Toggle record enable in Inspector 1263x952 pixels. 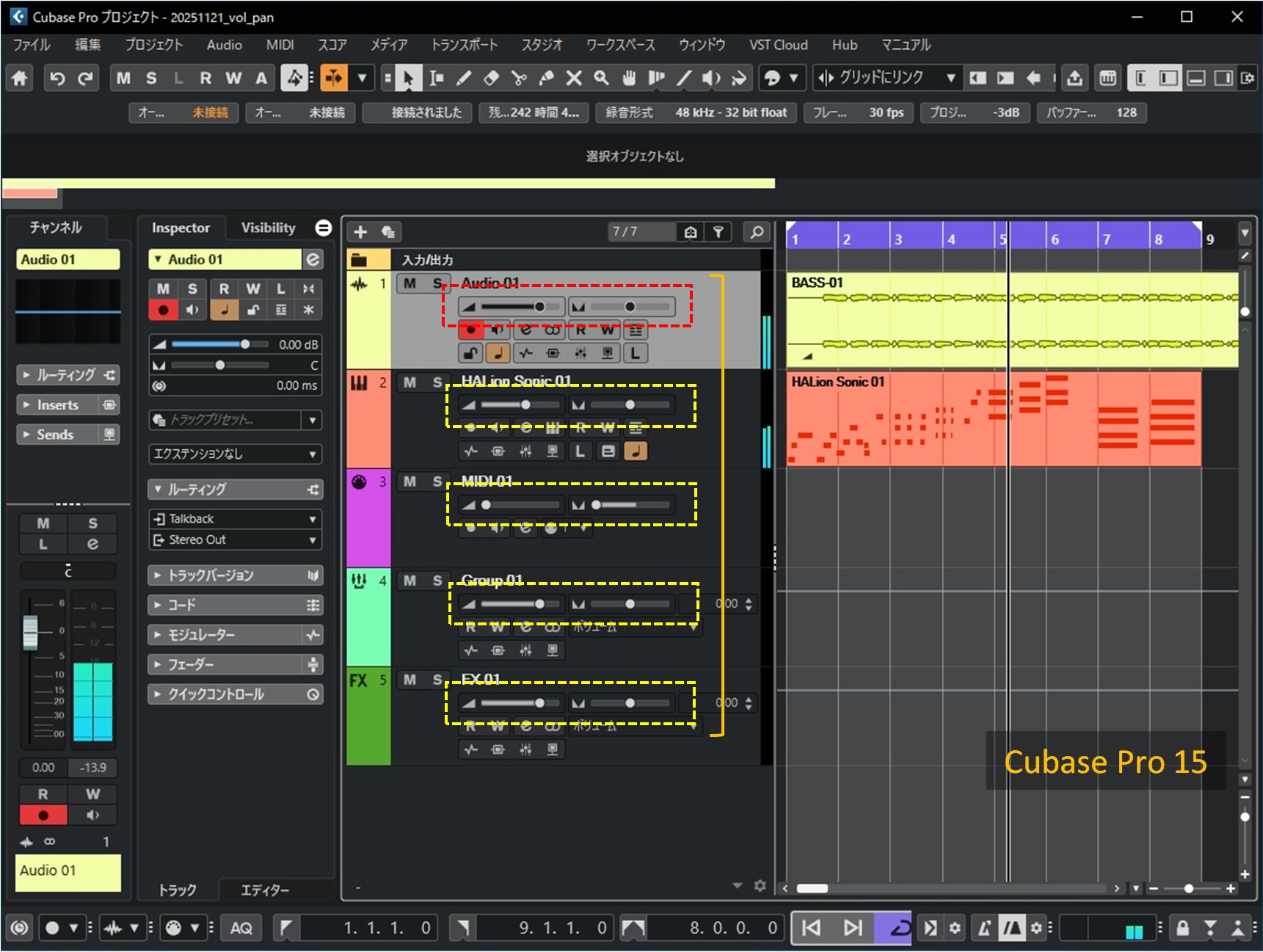coord(164,310)
